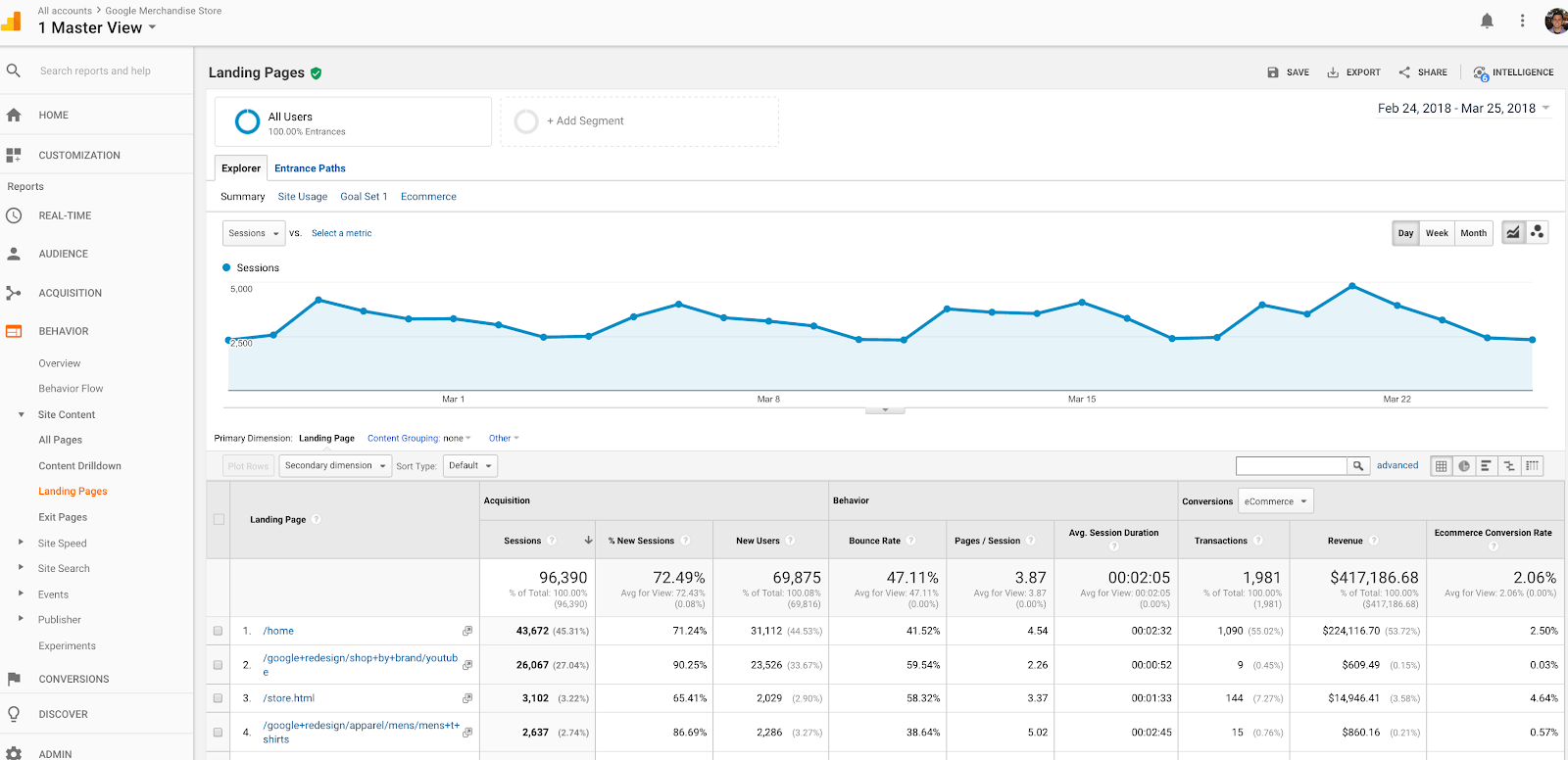The image size is (1568, 760).
Task: Select the performance bar view icon
Action: tap(1487, 466)
